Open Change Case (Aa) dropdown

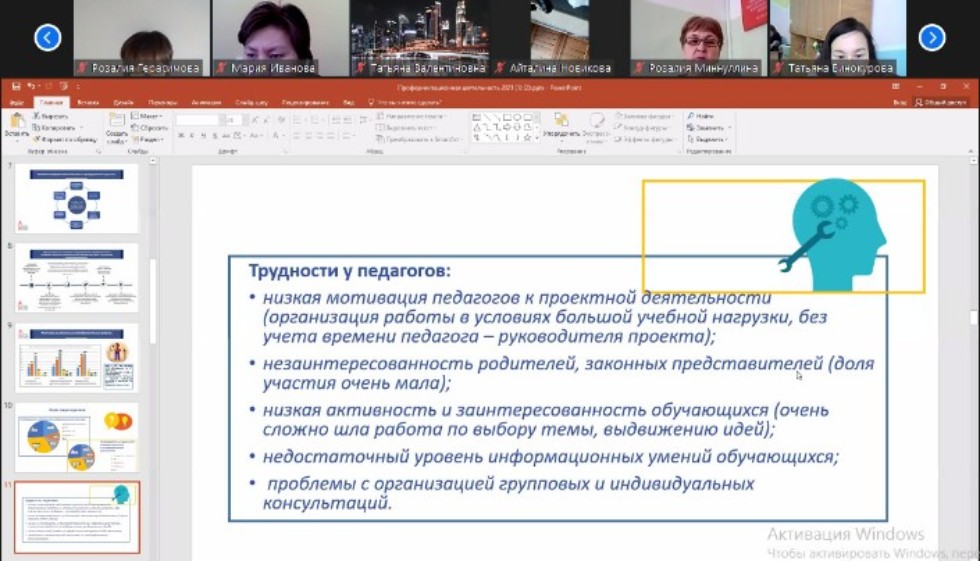[x=256, y=136]
